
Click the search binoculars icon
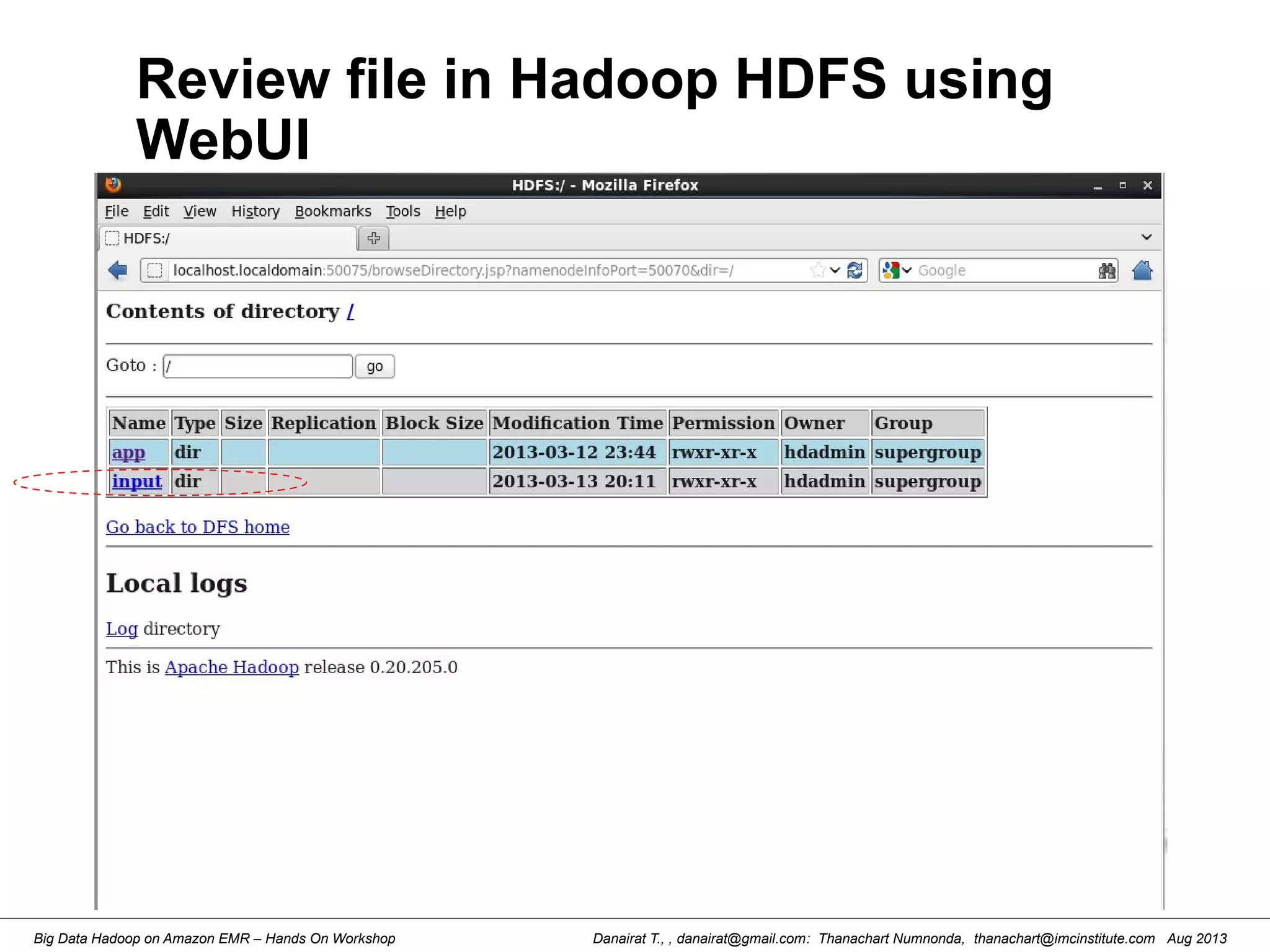pos(1107,270)
